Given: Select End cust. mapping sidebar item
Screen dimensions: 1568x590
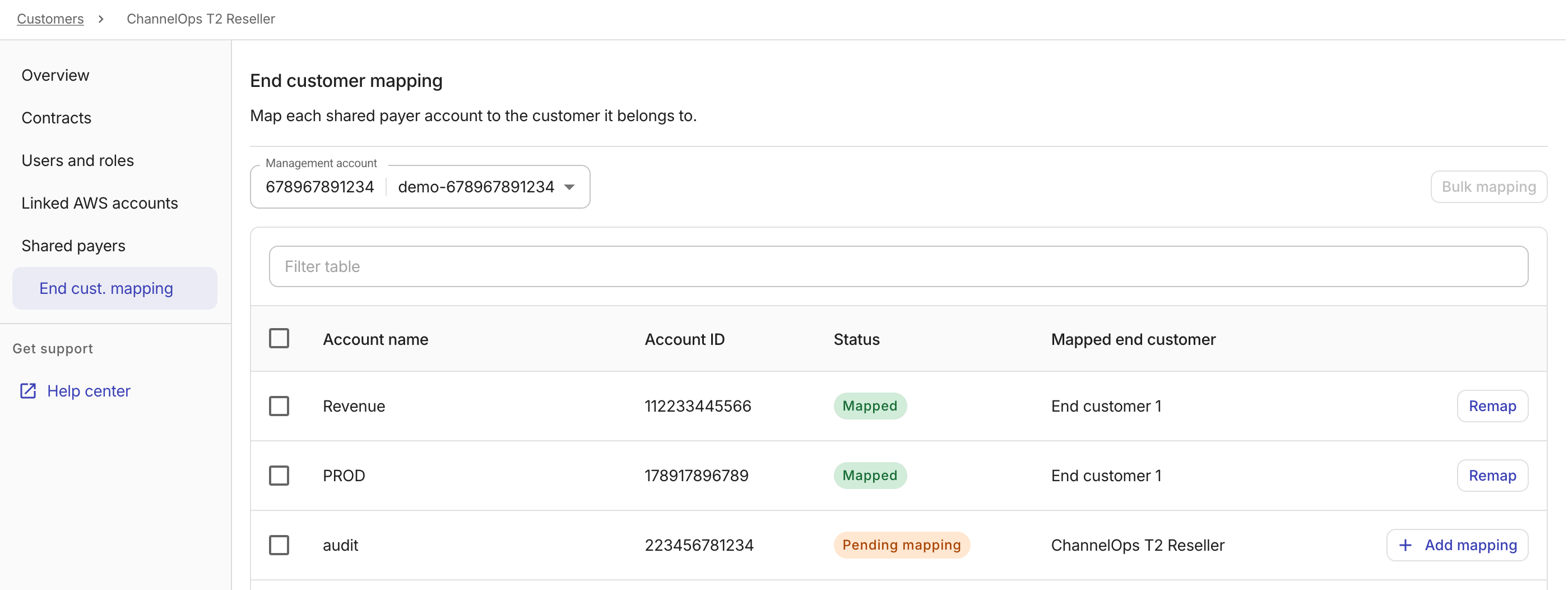Looking at the screenshot, I should click(x=114, y=288).
